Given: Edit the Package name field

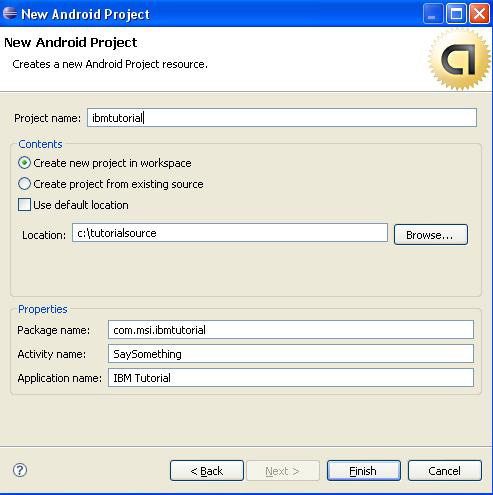Looking at the screenshot, I should coord(291,330).
